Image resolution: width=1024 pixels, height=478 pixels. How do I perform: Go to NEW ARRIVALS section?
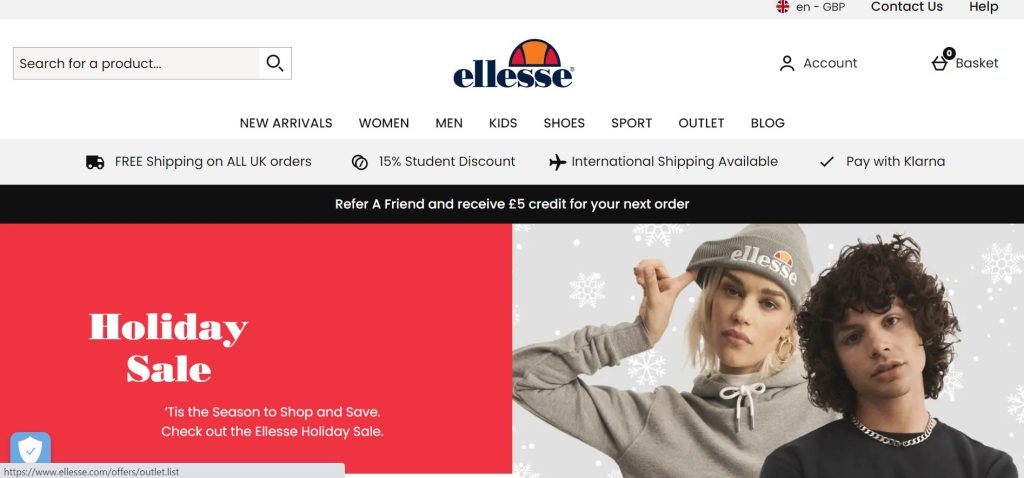[286, 123]
